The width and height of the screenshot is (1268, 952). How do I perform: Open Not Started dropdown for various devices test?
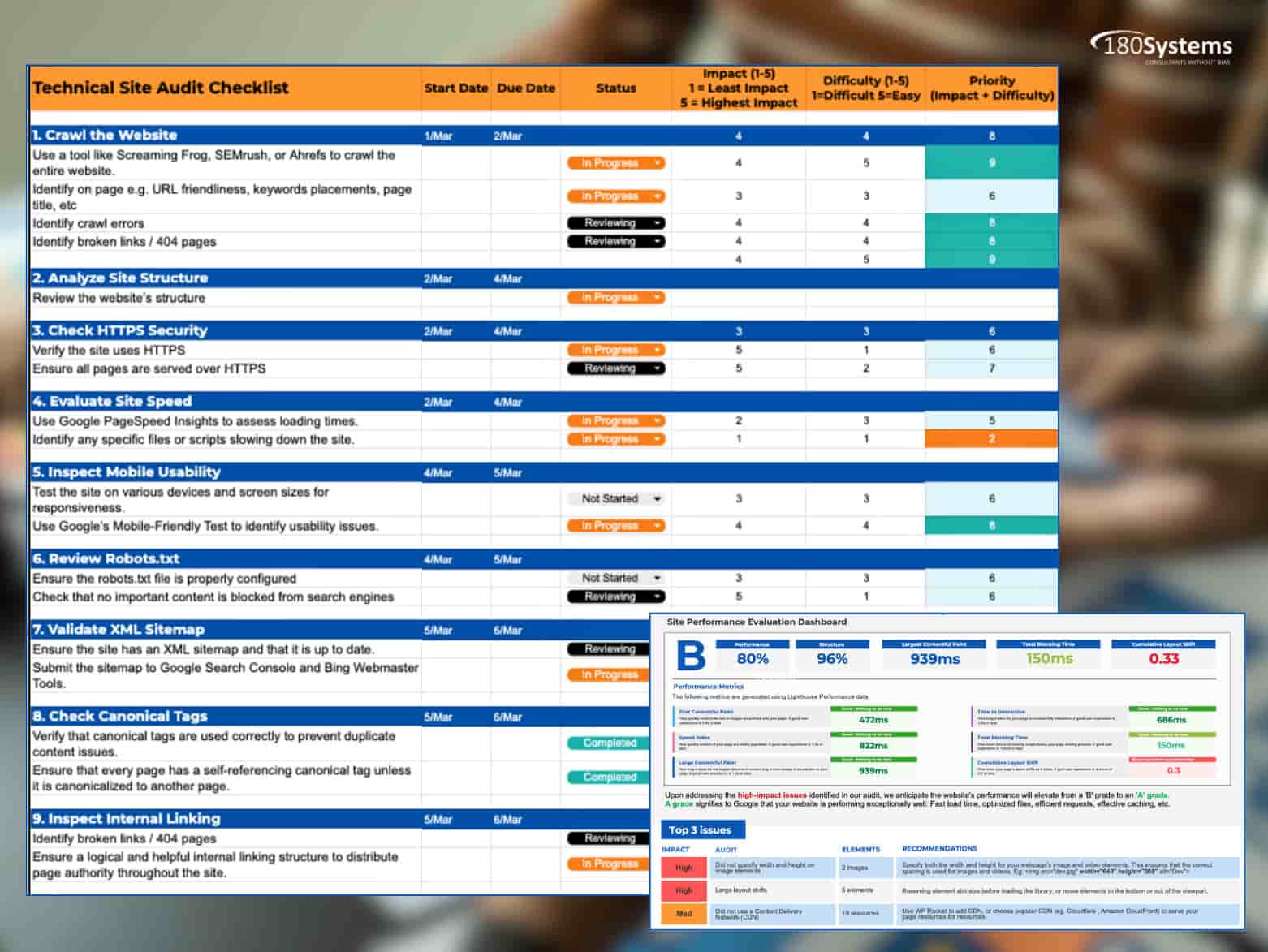pyautogui.click(x=616, y=499)
